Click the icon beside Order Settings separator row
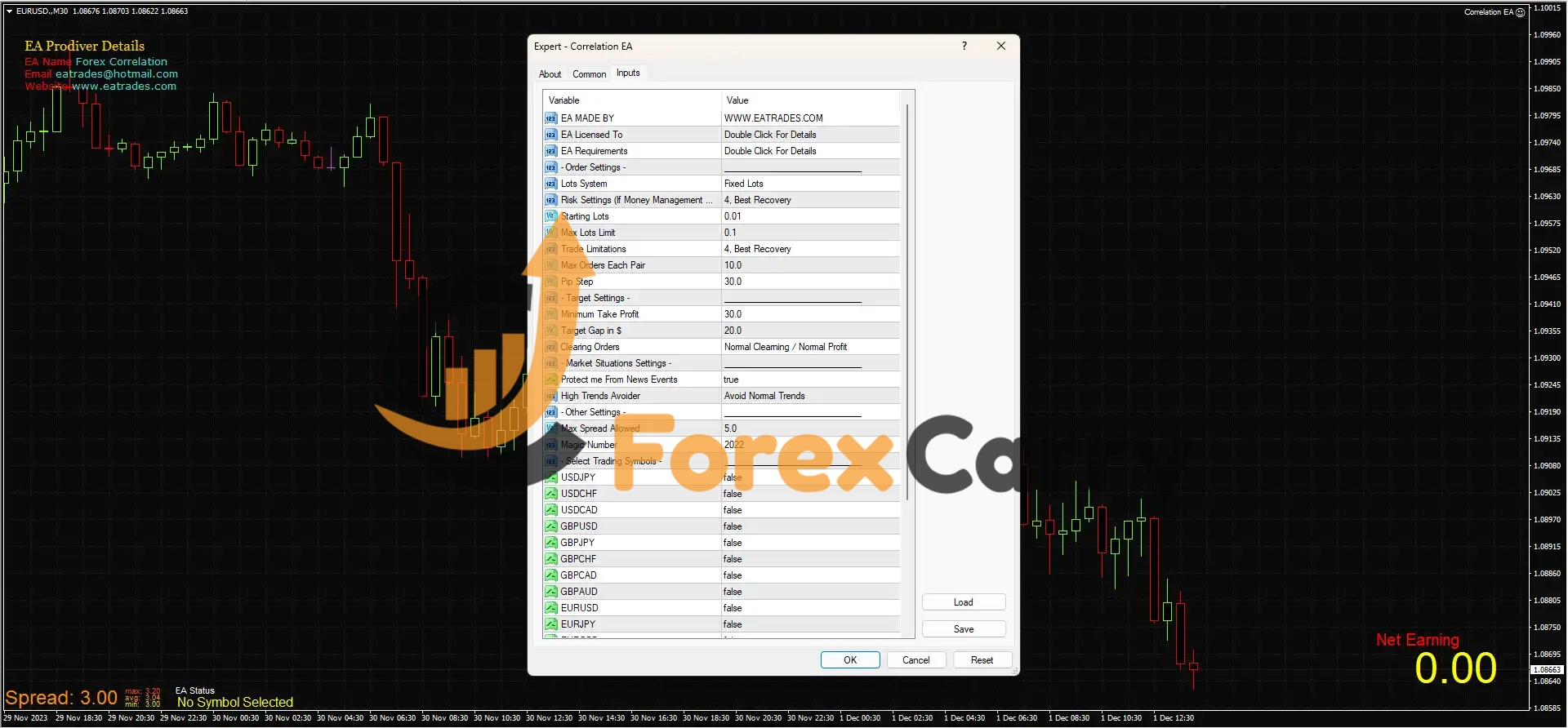Viewport: 1568px width, 728px height. [x=550, y=167]
